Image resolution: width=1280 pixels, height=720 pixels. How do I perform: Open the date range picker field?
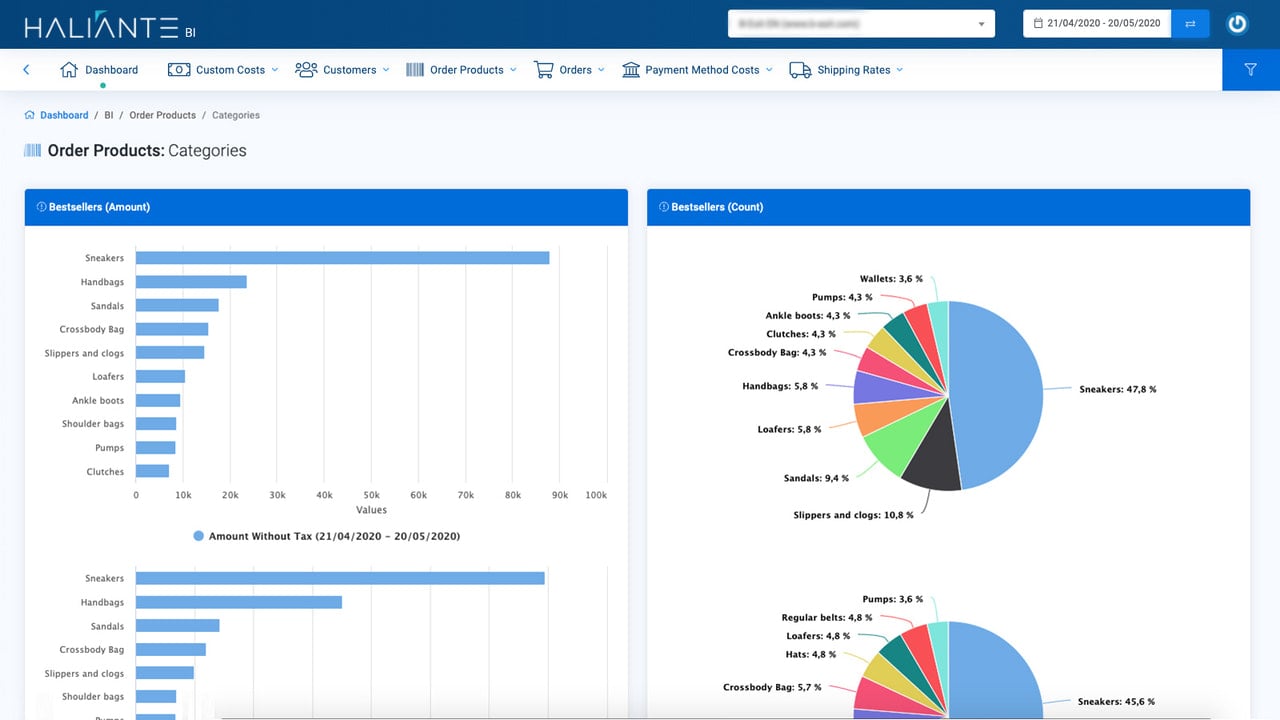point(1097,23)
